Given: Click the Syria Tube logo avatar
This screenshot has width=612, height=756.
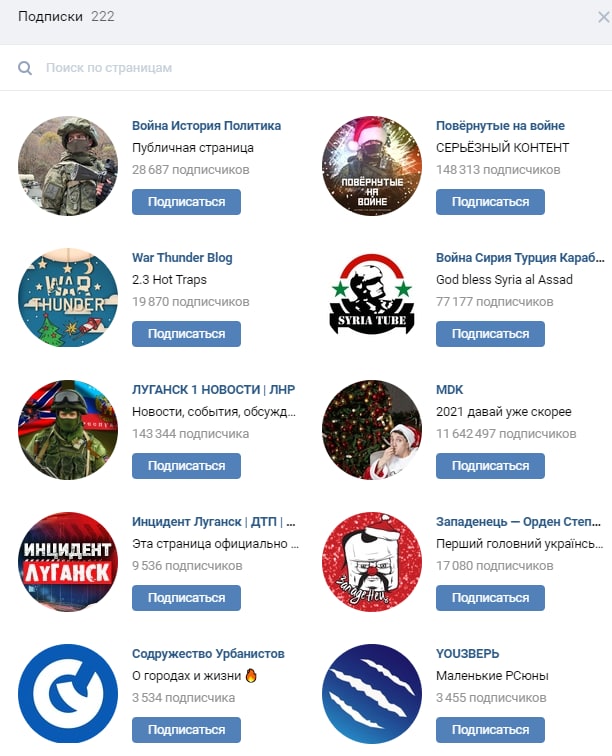Looking at the screenshot, I should pyautogui.click(x=372, y=297).
